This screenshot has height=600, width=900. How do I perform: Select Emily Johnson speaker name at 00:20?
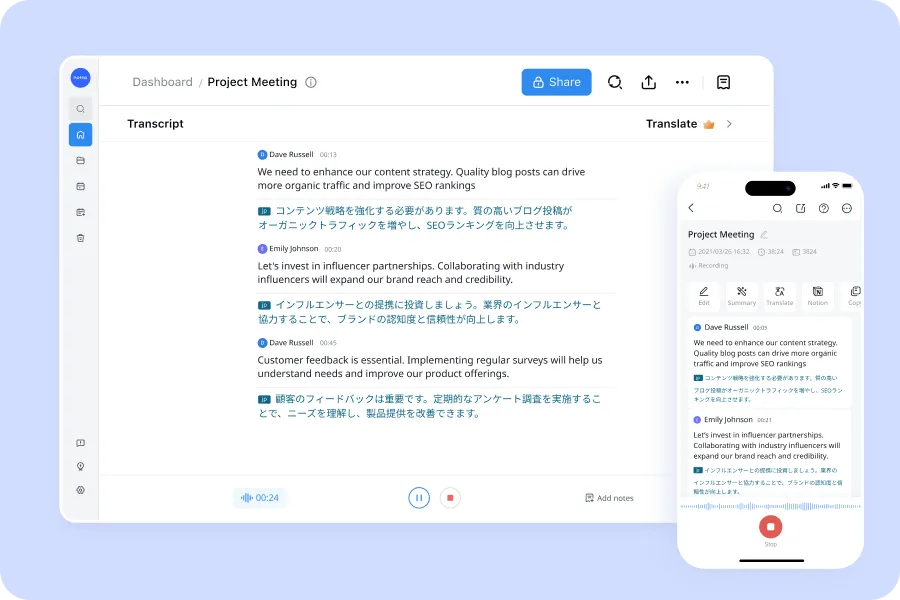(293, 249)
